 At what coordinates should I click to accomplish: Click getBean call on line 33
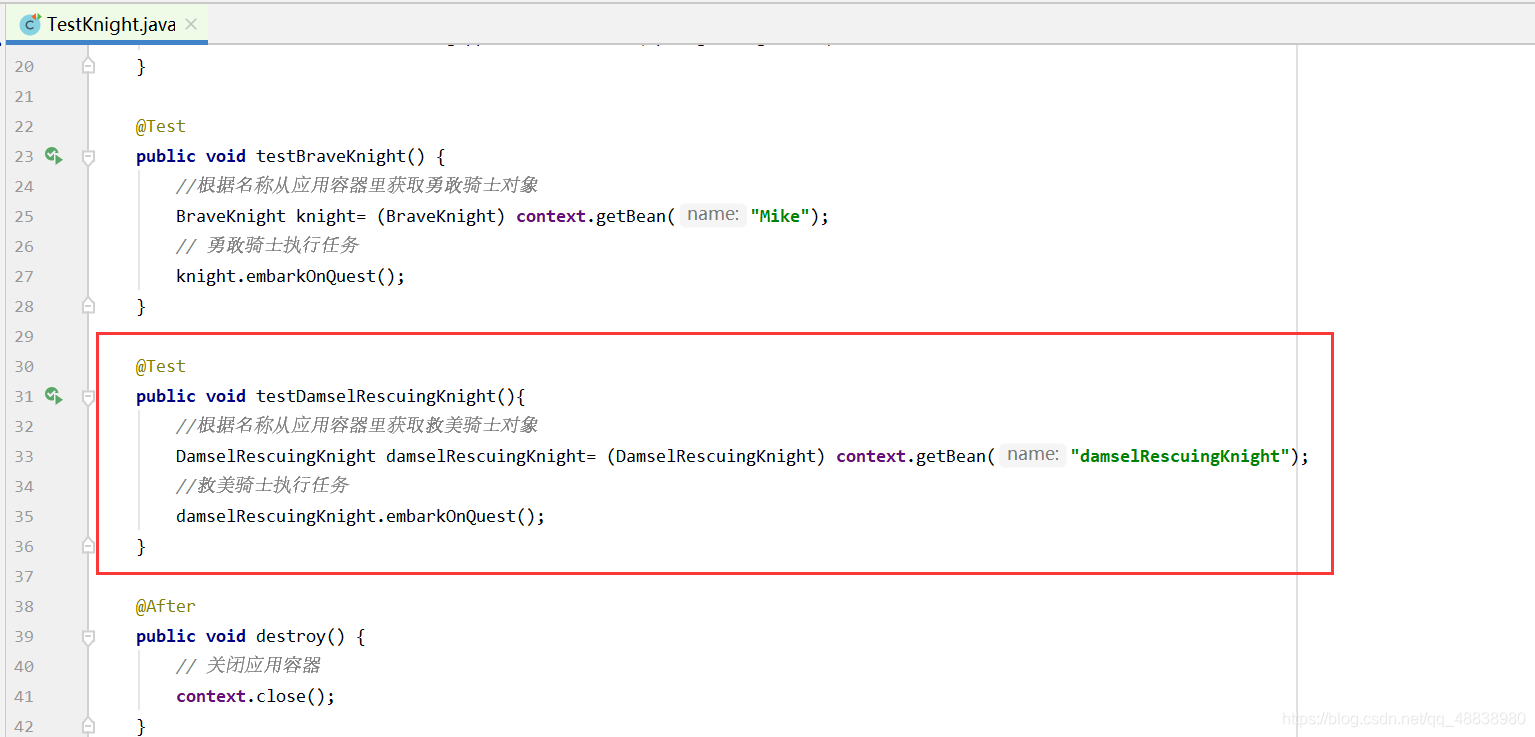point(951,456)
